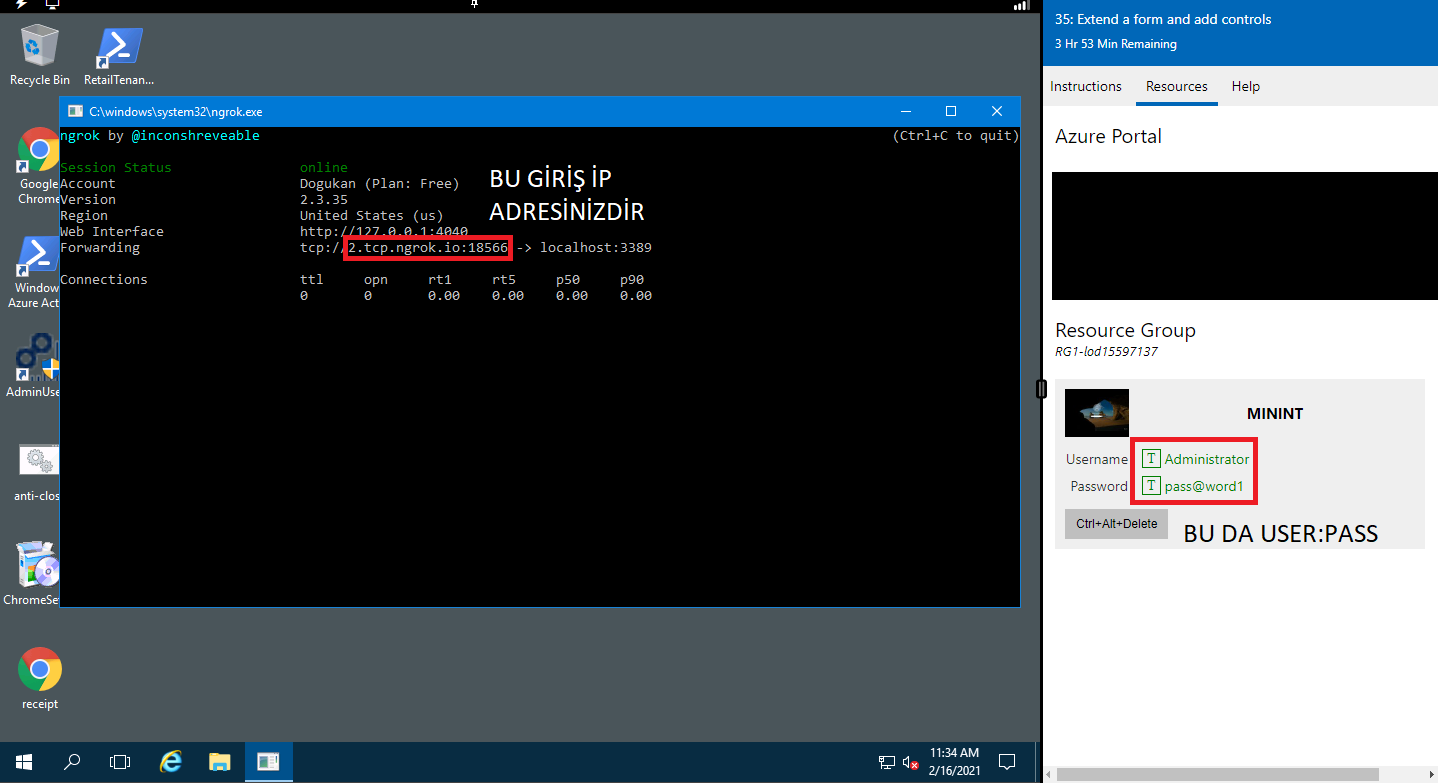Click the '2.tcp.ngrok.io:18566' forwarding address
This screenshot has width=1438, height=783.
point(428,247)
